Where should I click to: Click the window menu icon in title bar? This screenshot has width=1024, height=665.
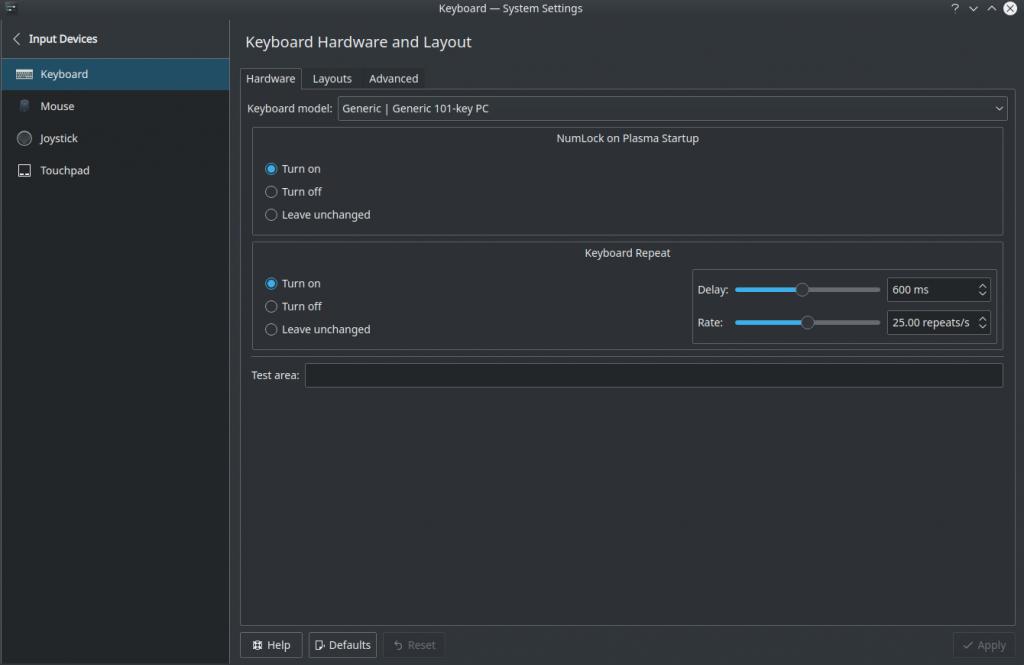(10, 9)
